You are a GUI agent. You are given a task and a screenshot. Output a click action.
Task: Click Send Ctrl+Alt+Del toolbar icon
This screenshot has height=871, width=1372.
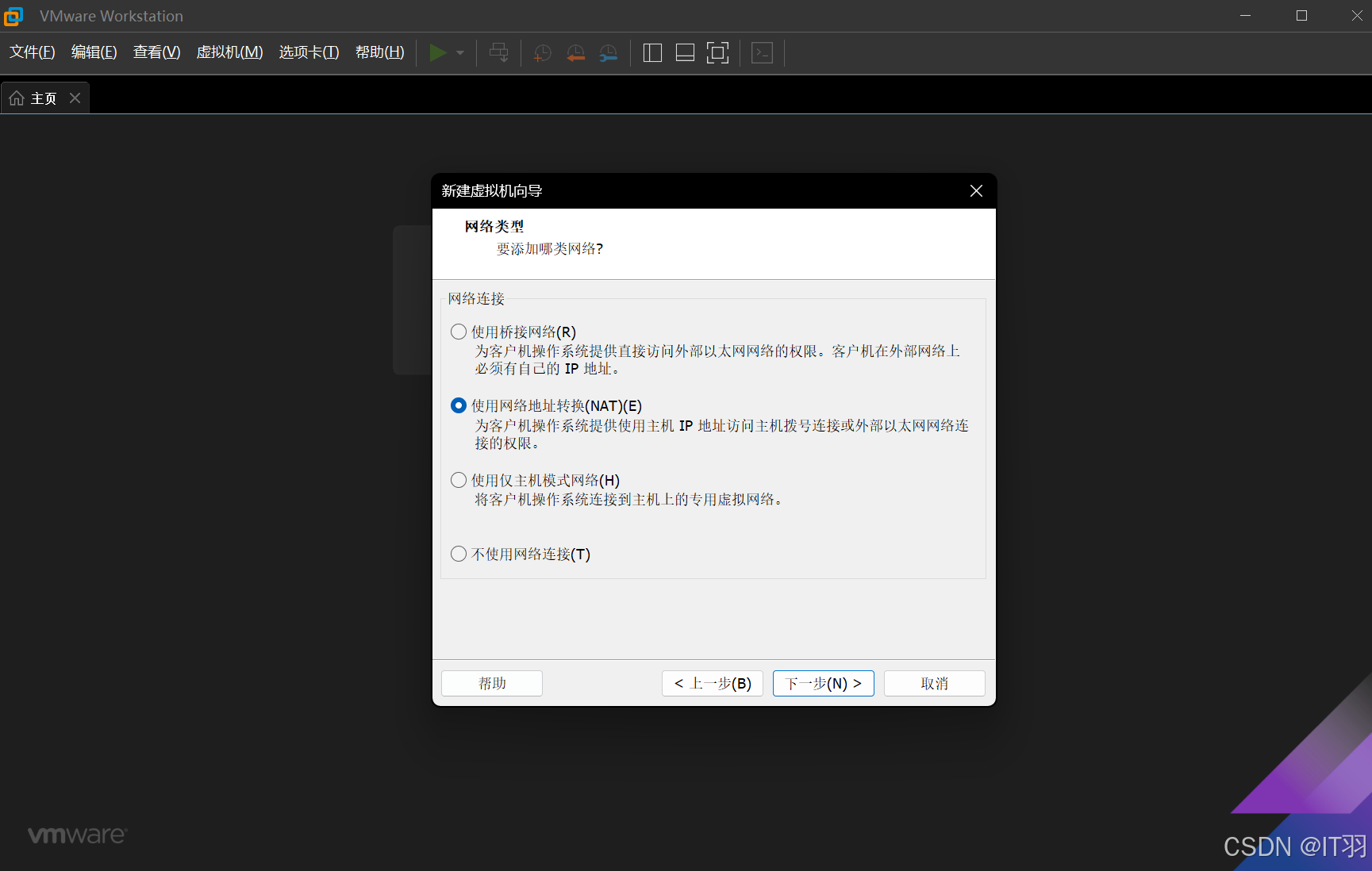(499, 52)
